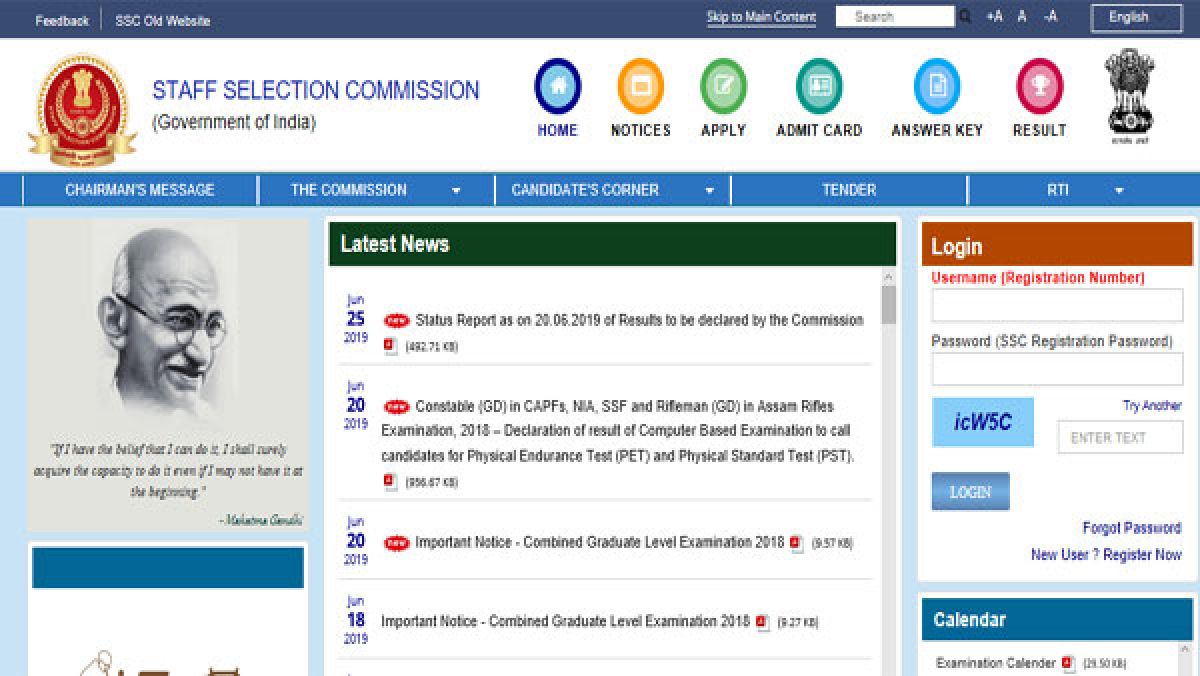Screen dimensions: 1200x676
Task: Open the Notices icon
Action: pos(640,86)
